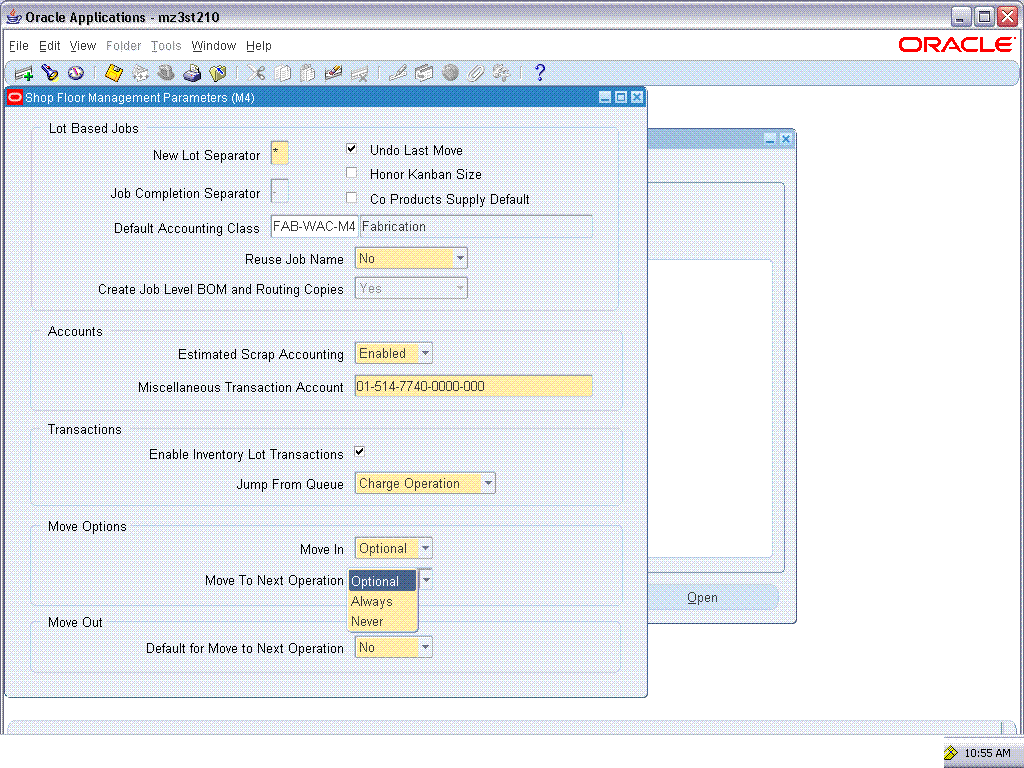The height and width of the screenshot is (768, 1024).
Task: Click the Delete Record icon
Action: click(359, 72)
